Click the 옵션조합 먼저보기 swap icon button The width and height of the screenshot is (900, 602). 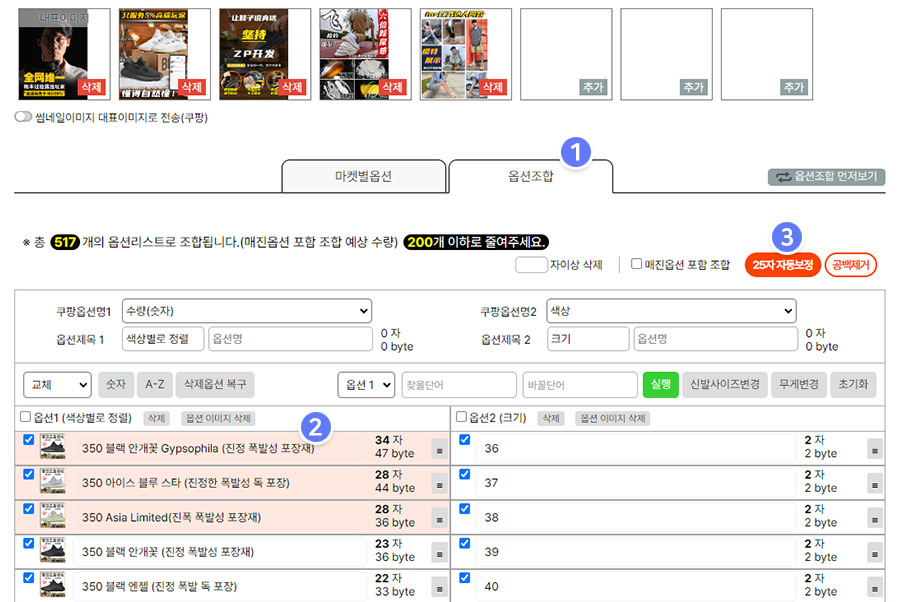point(780,177)
